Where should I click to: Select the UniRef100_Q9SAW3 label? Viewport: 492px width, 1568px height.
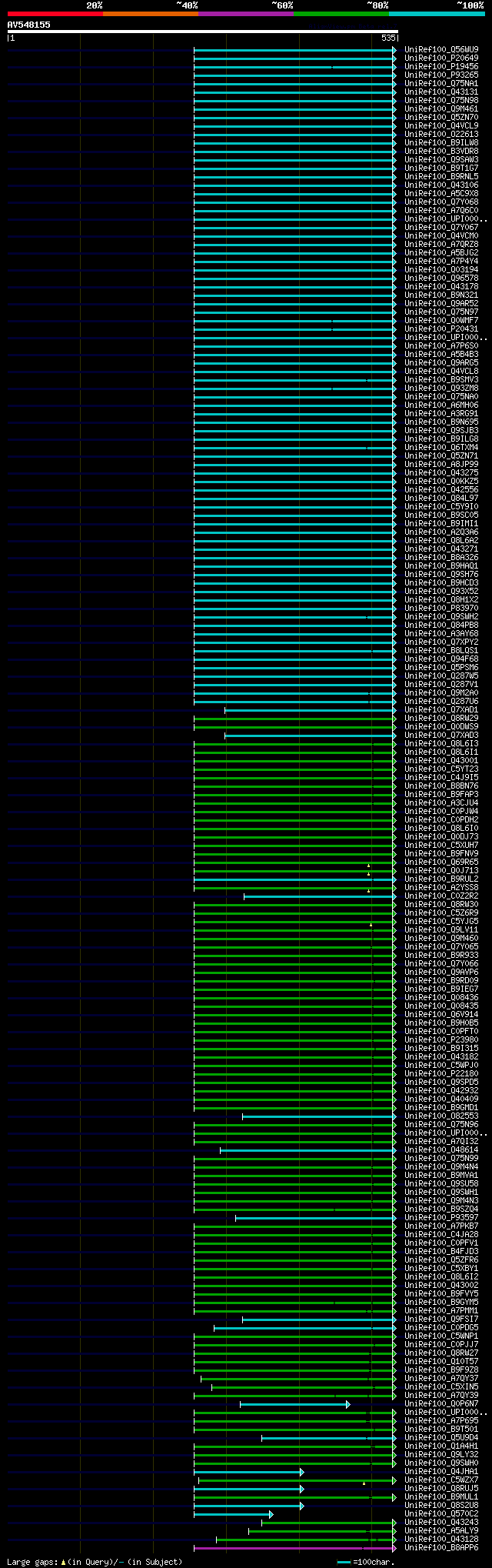[441, 159]
